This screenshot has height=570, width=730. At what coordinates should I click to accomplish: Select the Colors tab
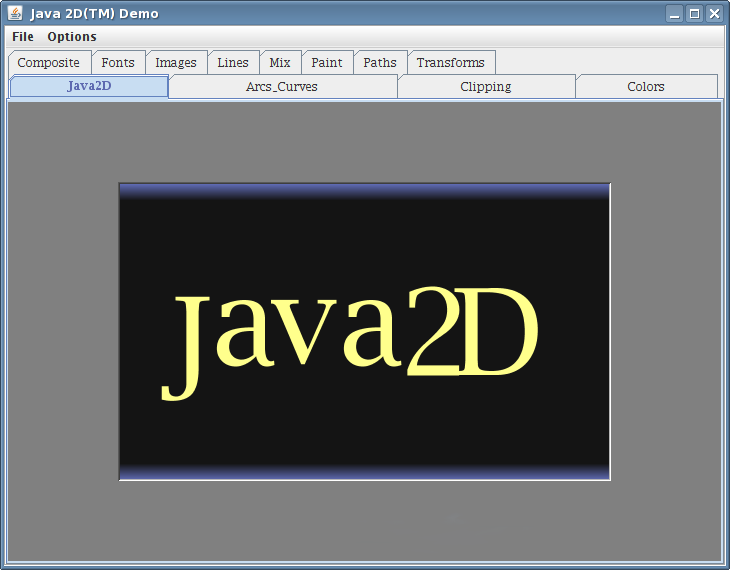(x=646, y=87)
